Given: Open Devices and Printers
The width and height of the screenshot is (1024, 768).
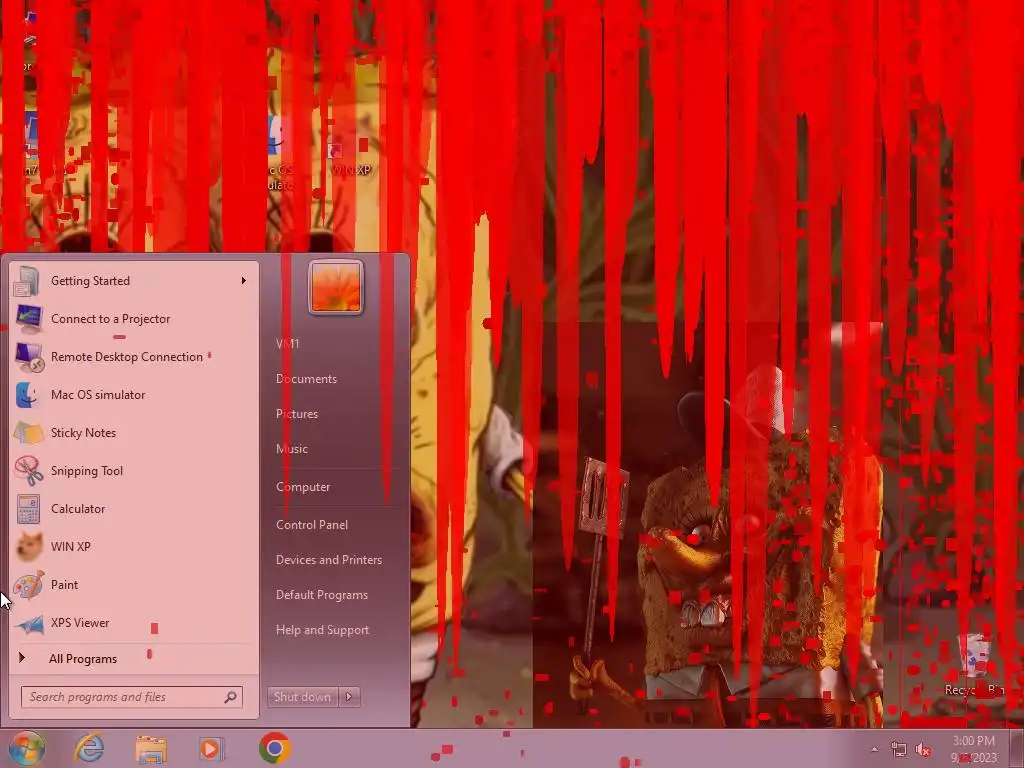Looking at the screenshot, I should click(x=328, y=560).
